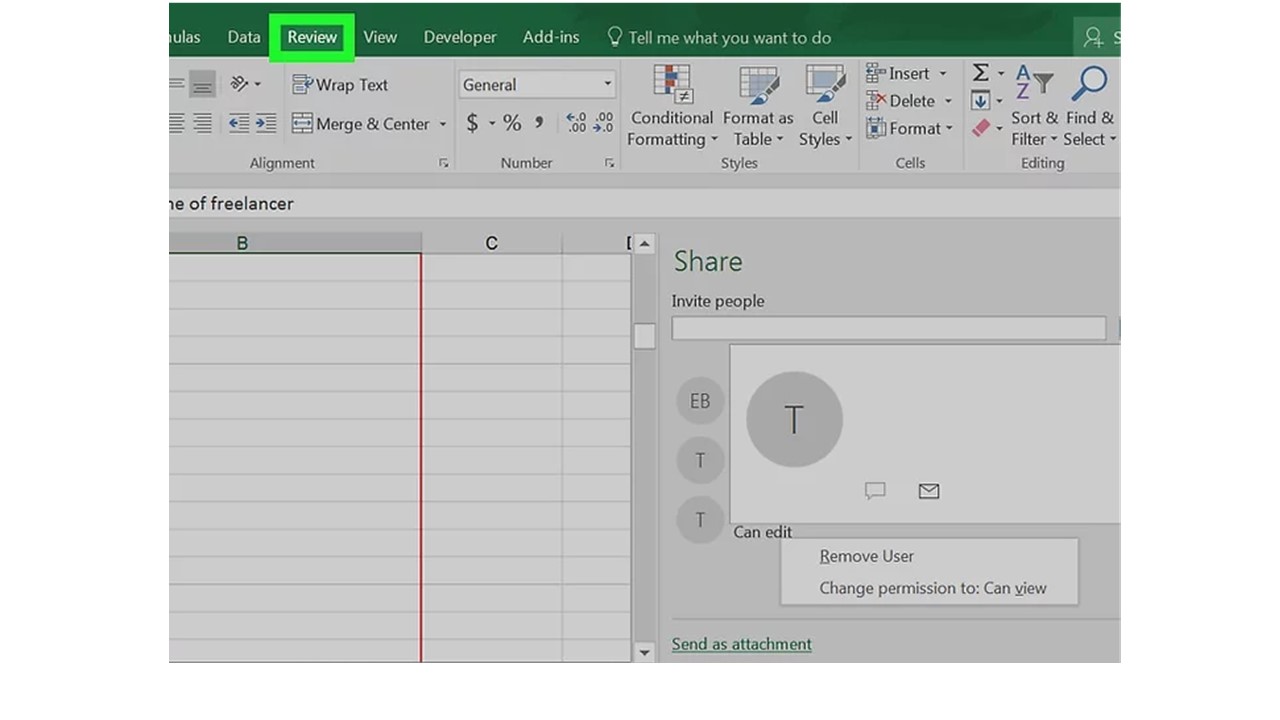The height and width of the screenshot is (720, 1280).
Task: Open Sort & Filter options
Action: (x=1032, y=105)
